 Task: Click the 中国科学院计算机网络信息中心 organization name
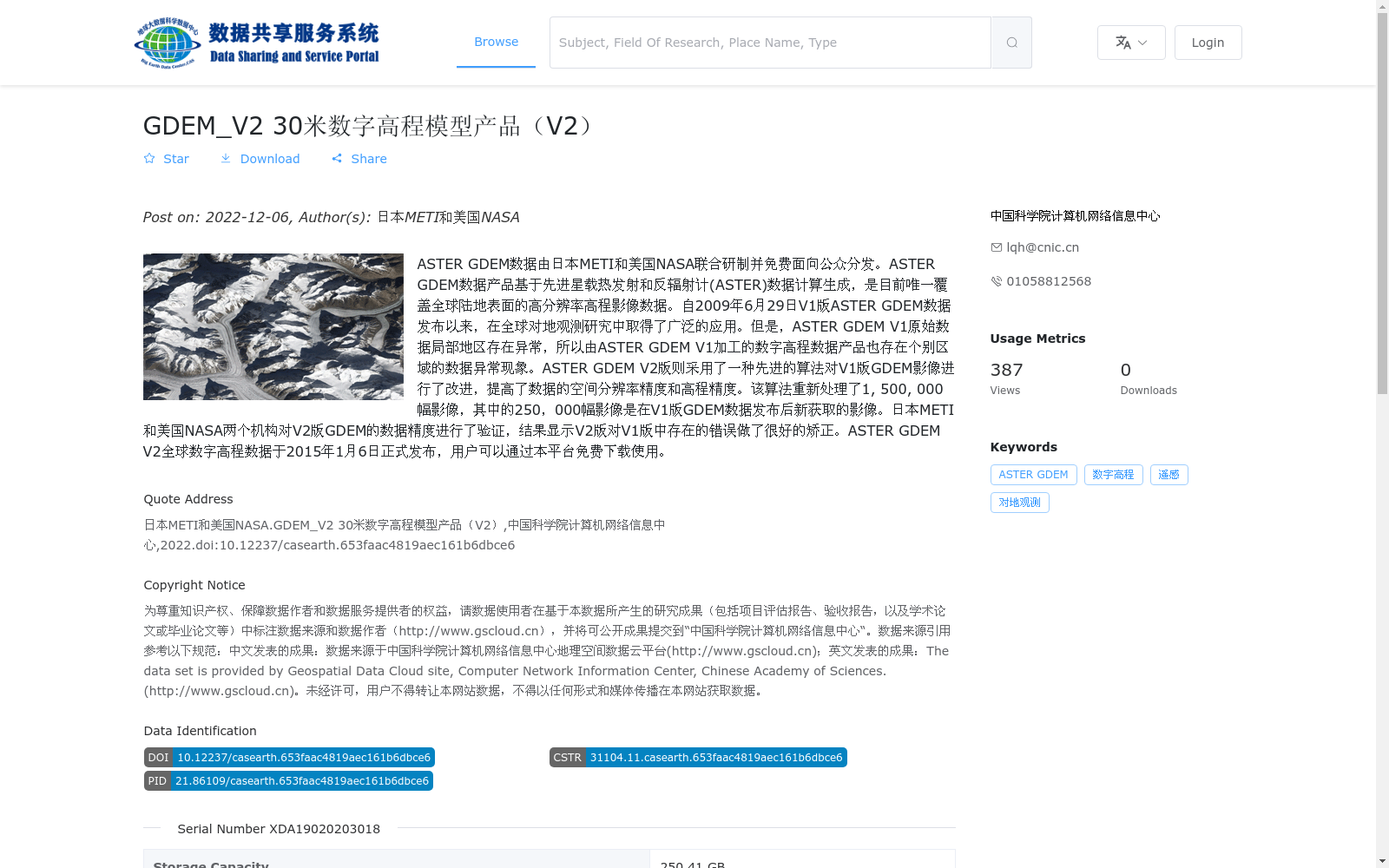click(x=1075, y=216)
